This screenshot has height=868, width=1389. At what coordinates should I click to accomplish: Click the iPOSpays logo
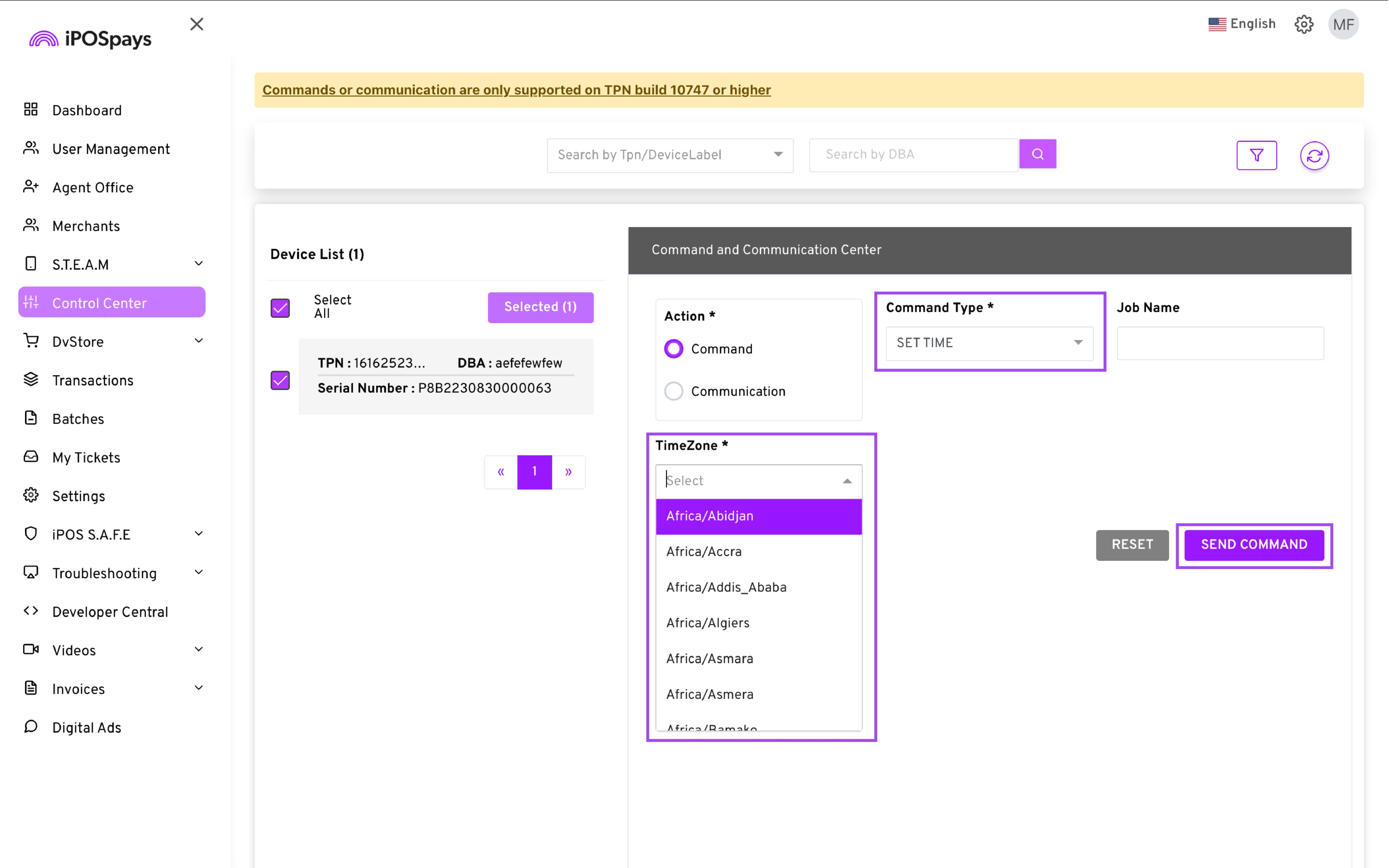[x=91, y=39]
